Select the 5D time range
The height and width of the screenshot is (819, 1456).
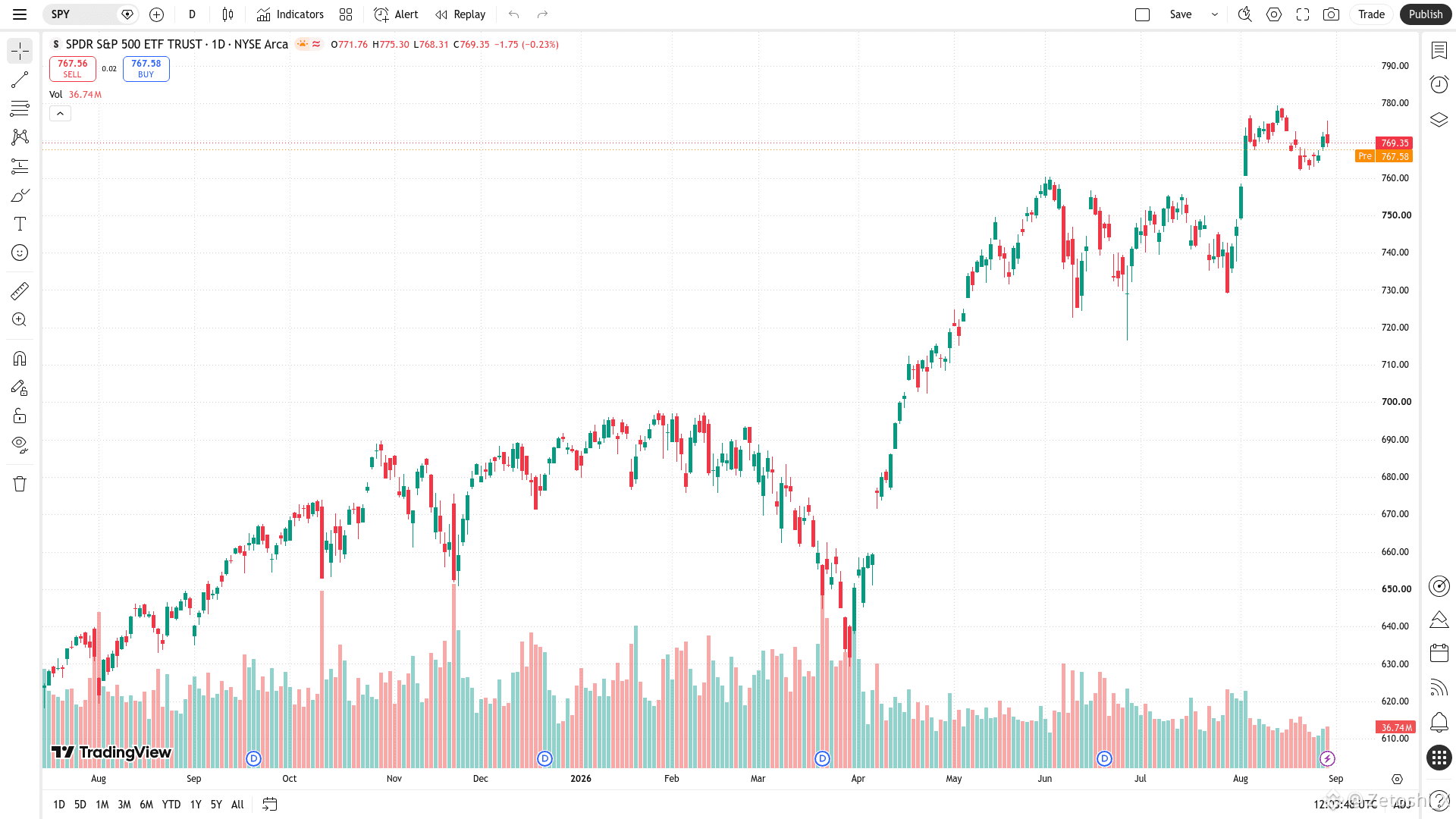(80, 805)
